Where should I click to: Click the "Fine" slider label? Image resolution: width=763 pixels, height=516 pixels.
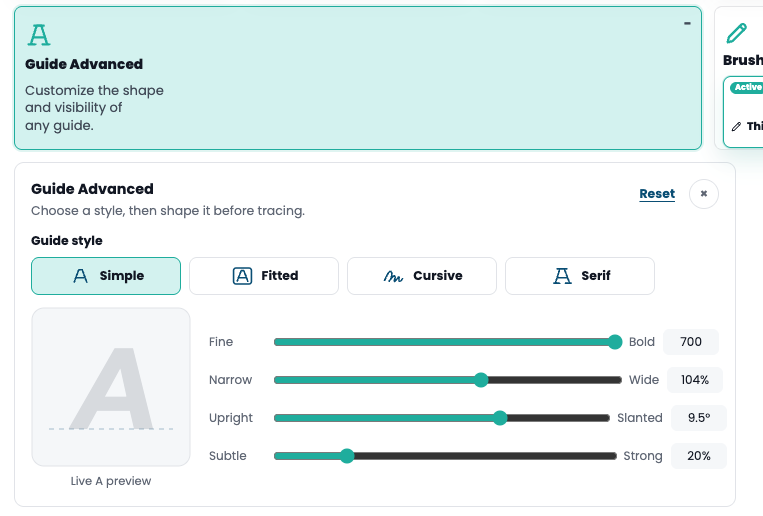tap(221, 342)
